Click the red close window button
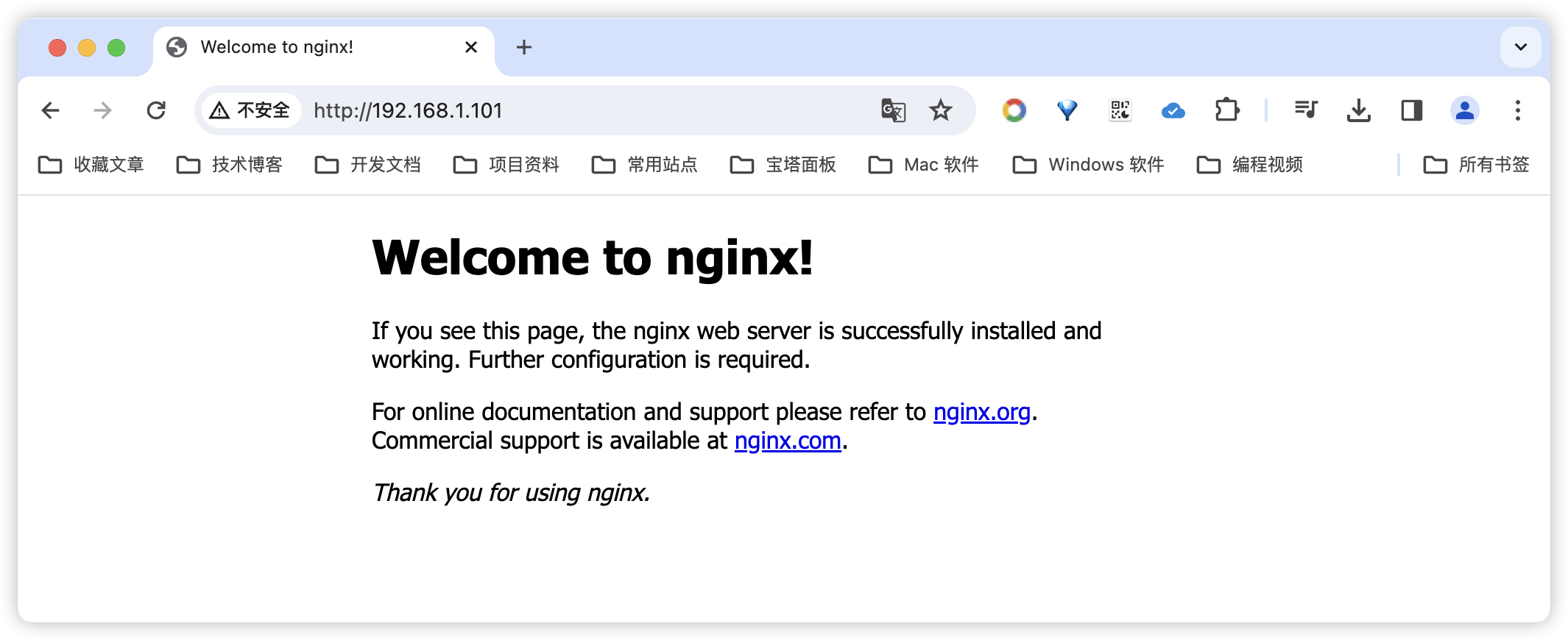 [x=57, y=48]
